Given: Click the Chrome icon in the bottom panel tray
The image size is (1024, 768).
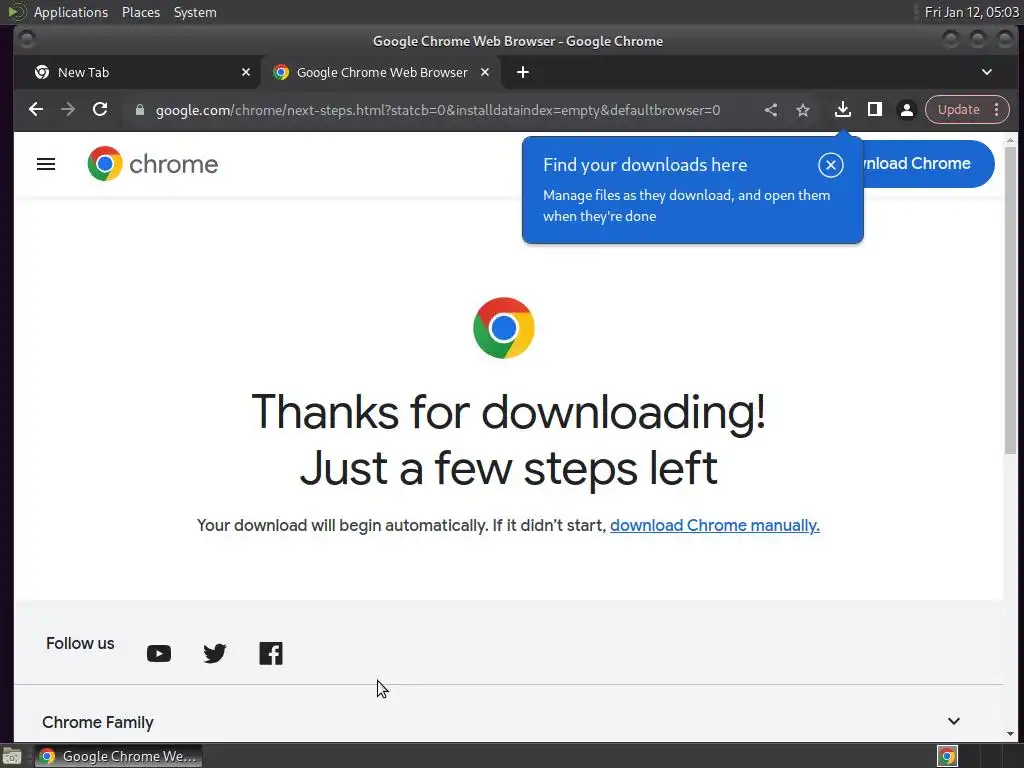Looking at the screenshot, I should (947, 756).
